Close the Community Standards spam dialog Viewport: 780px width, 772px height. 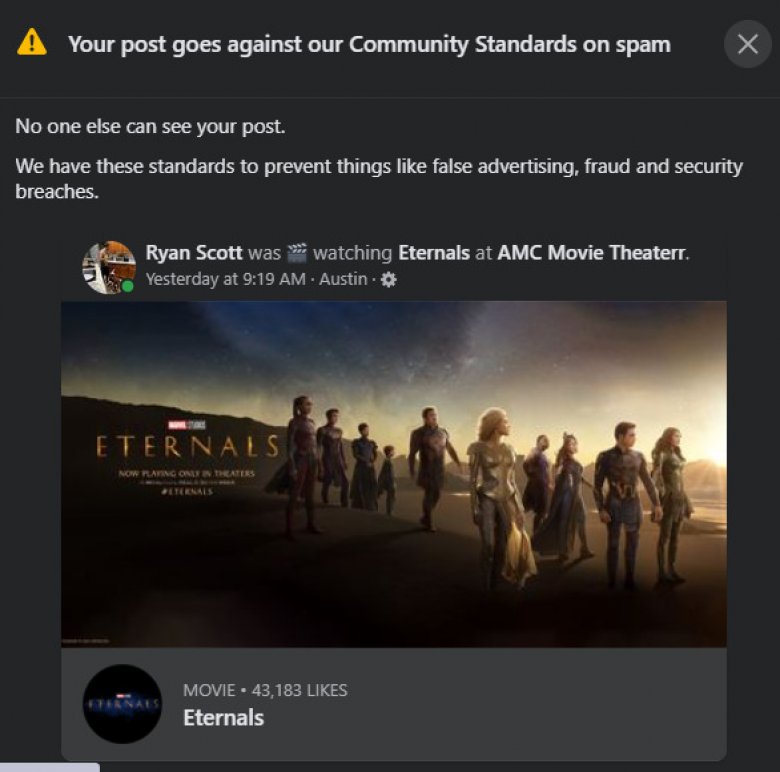[748, 44]
